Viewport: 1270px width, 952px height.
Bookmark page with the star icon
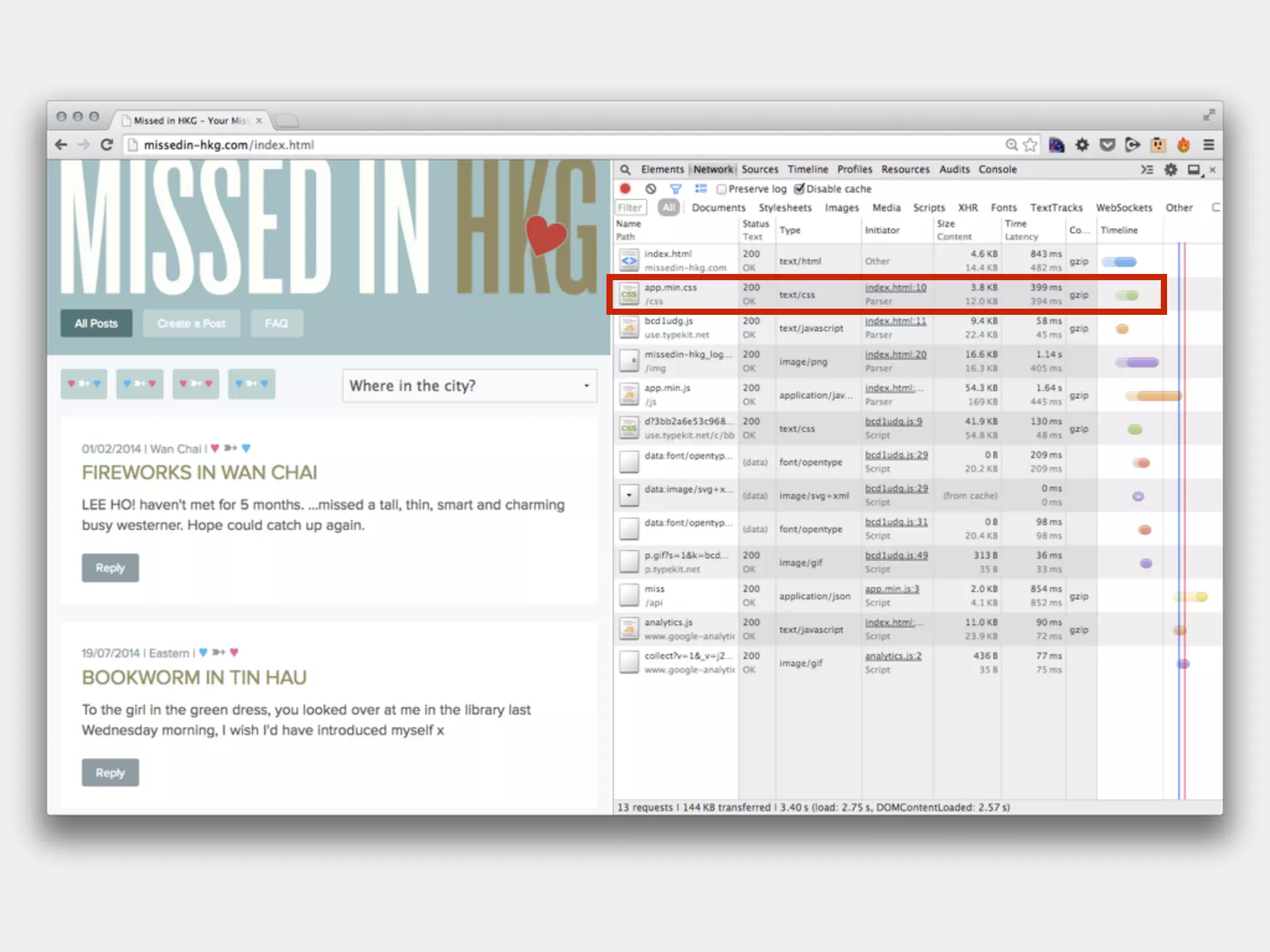[1030, 145]
